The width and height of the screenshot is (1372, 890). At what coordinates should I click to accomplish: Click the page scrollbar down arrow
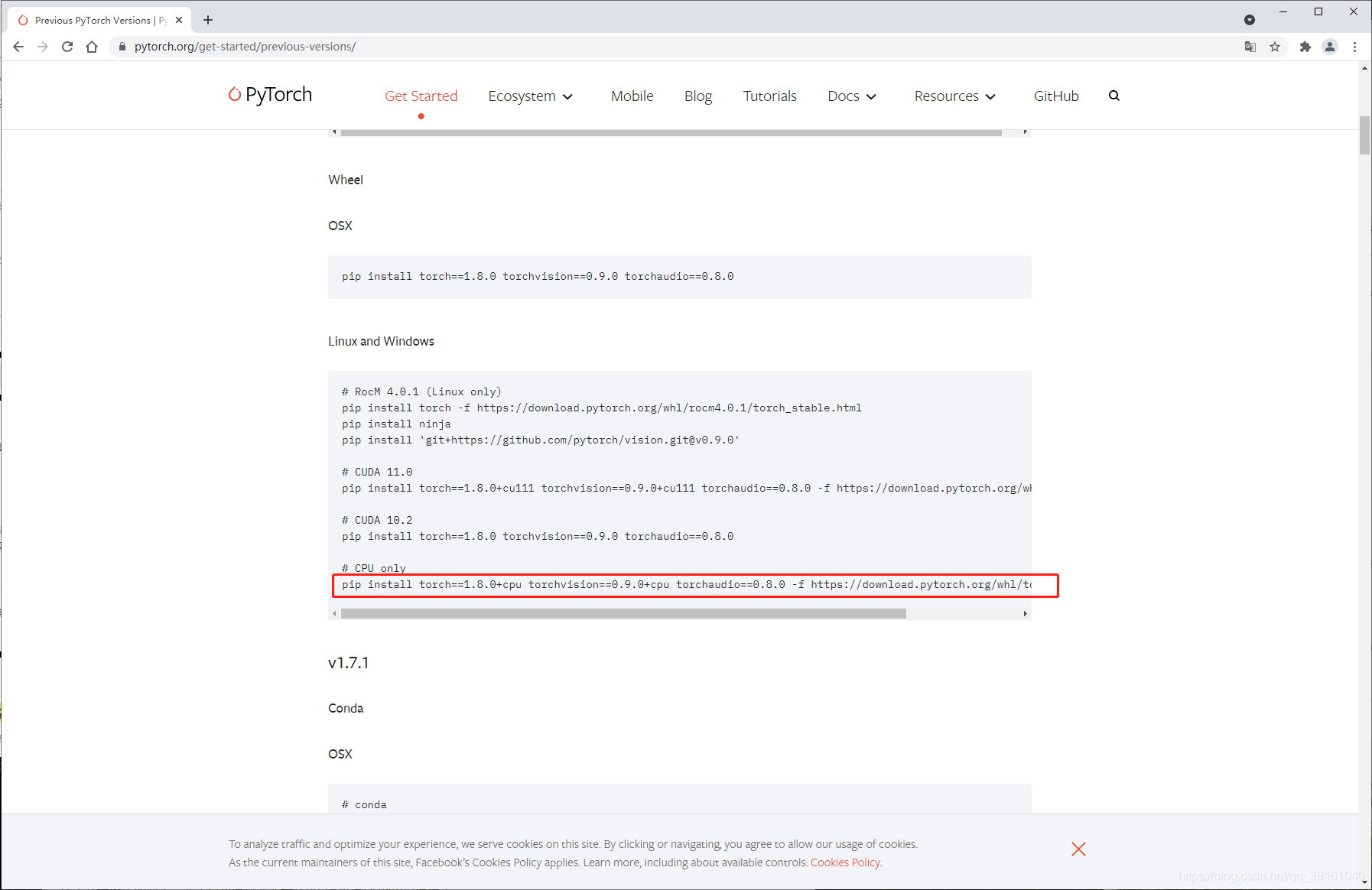click(x=1364, y=882)
